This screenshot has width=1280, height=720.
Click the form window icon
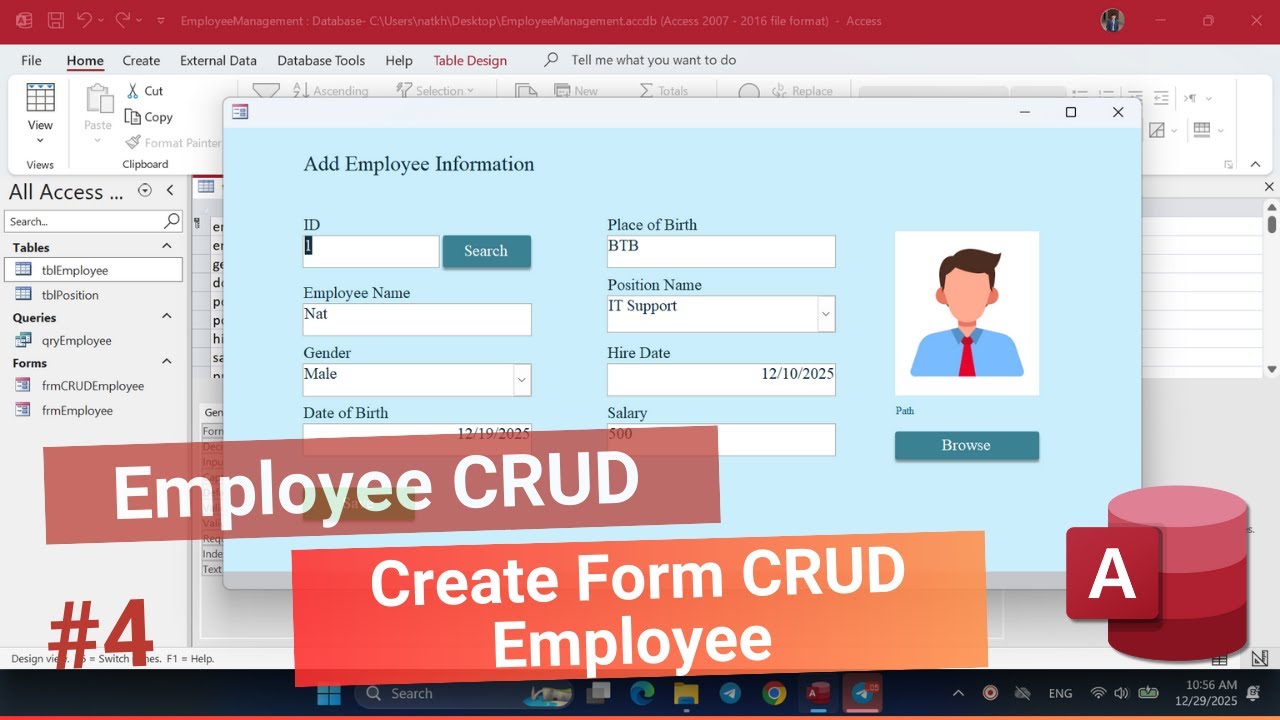240,112
